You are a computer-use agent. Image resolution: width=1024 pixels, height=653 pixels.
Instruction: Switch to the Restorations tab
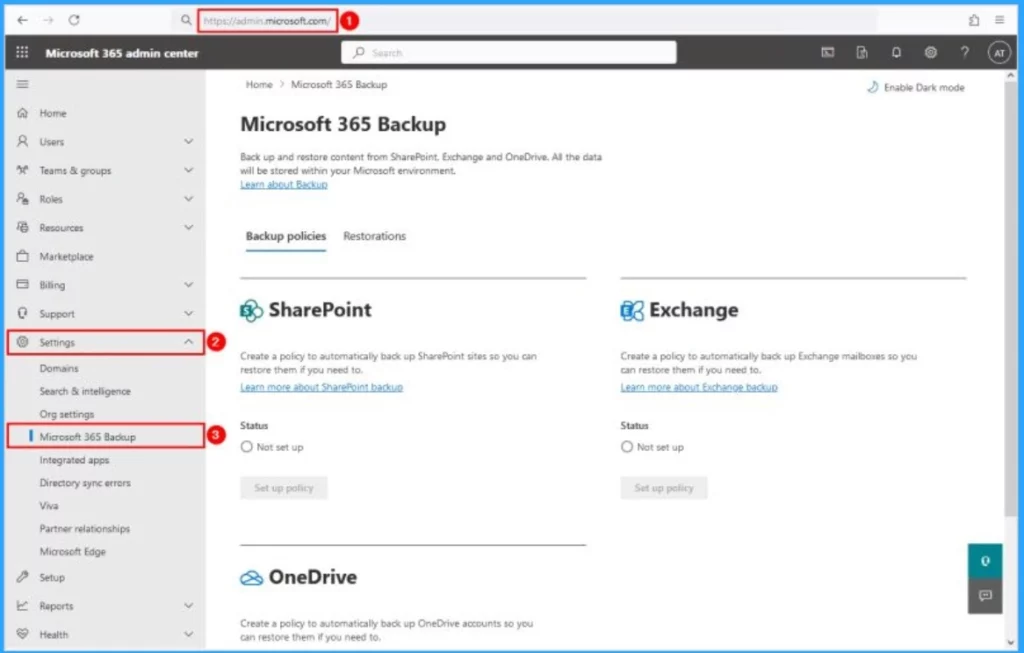click(x=374, y=236)
